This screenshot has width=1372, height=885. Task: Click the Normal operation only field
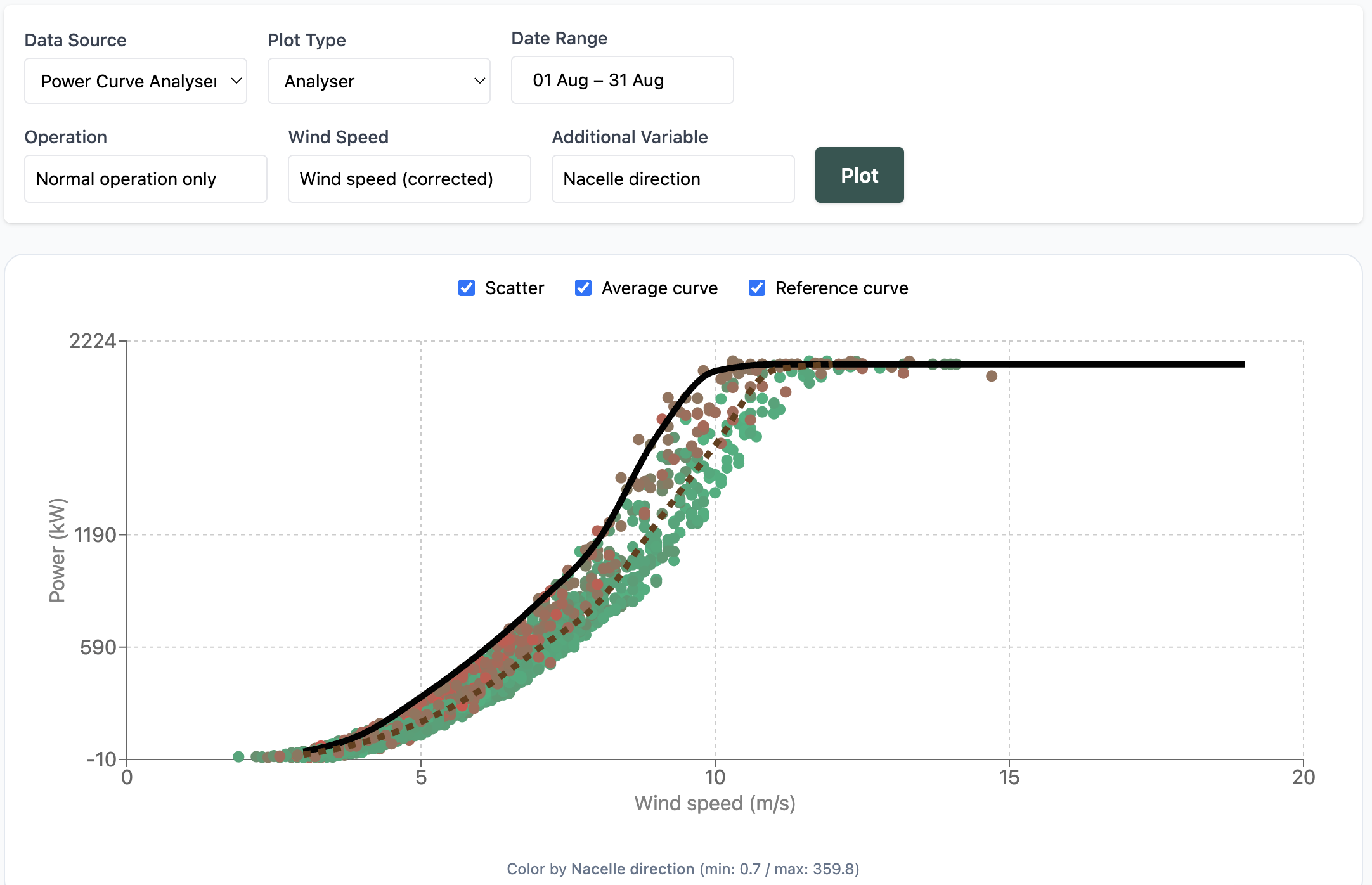point(145,179)
